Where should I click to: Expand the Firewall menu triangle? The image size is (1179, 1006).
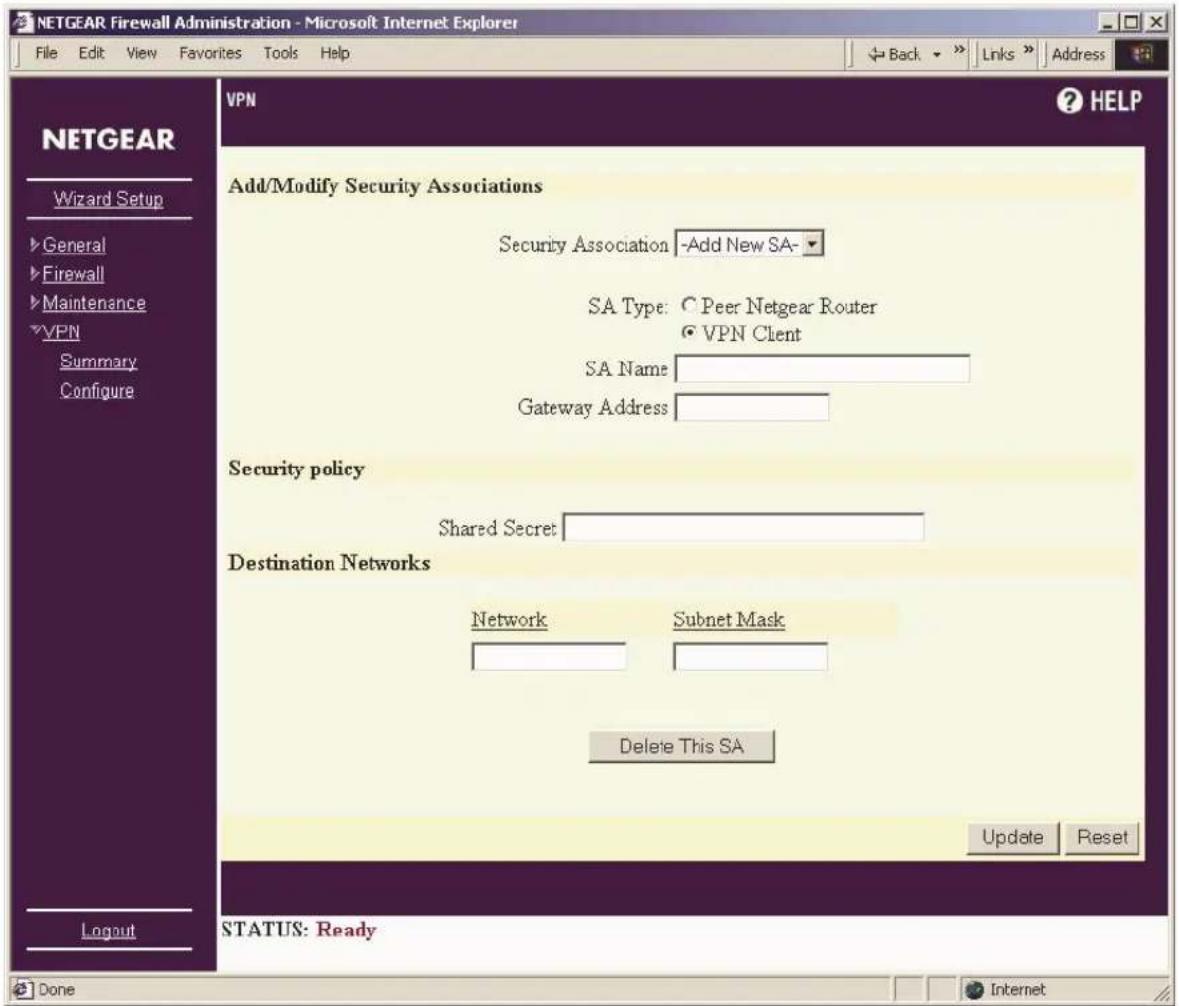tap(35, 273)
